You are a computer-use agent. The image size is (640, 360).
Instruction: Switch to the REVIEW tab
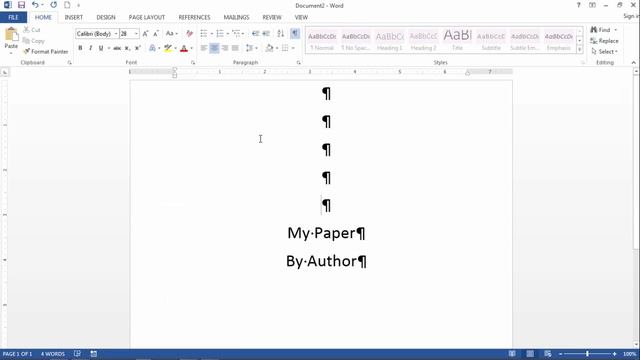272,17
